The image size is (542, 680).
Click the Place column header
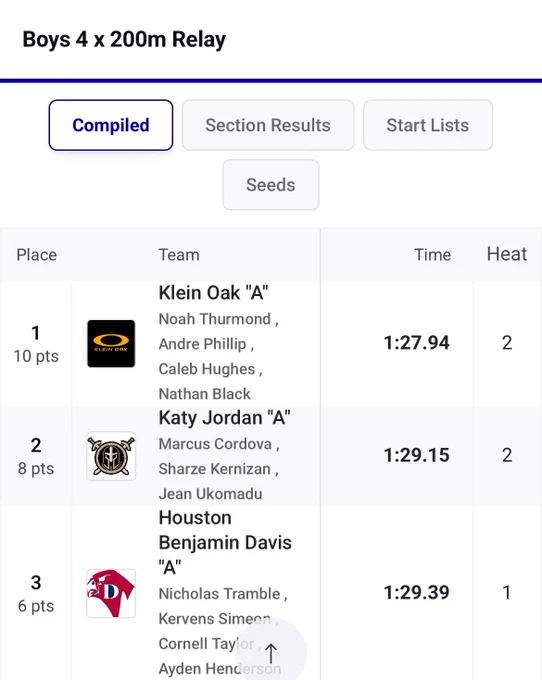(36, 255)
